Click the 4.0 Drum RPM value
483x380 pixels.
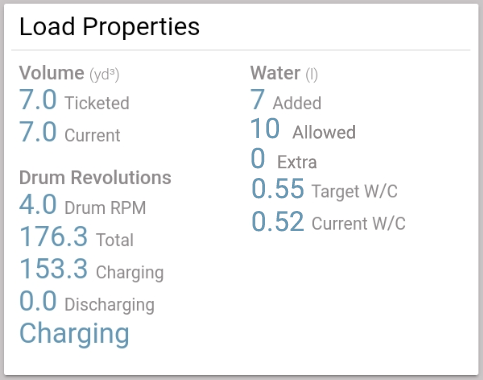38,205
